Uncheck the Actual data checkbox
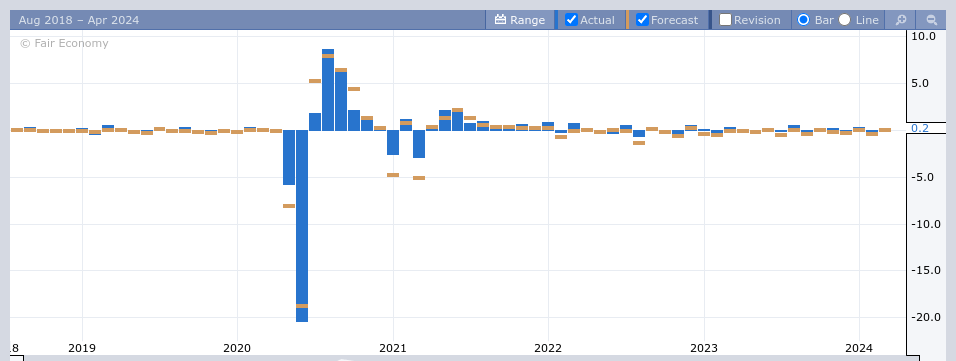The width and height of the screenshot is (956, 361). 571,20
